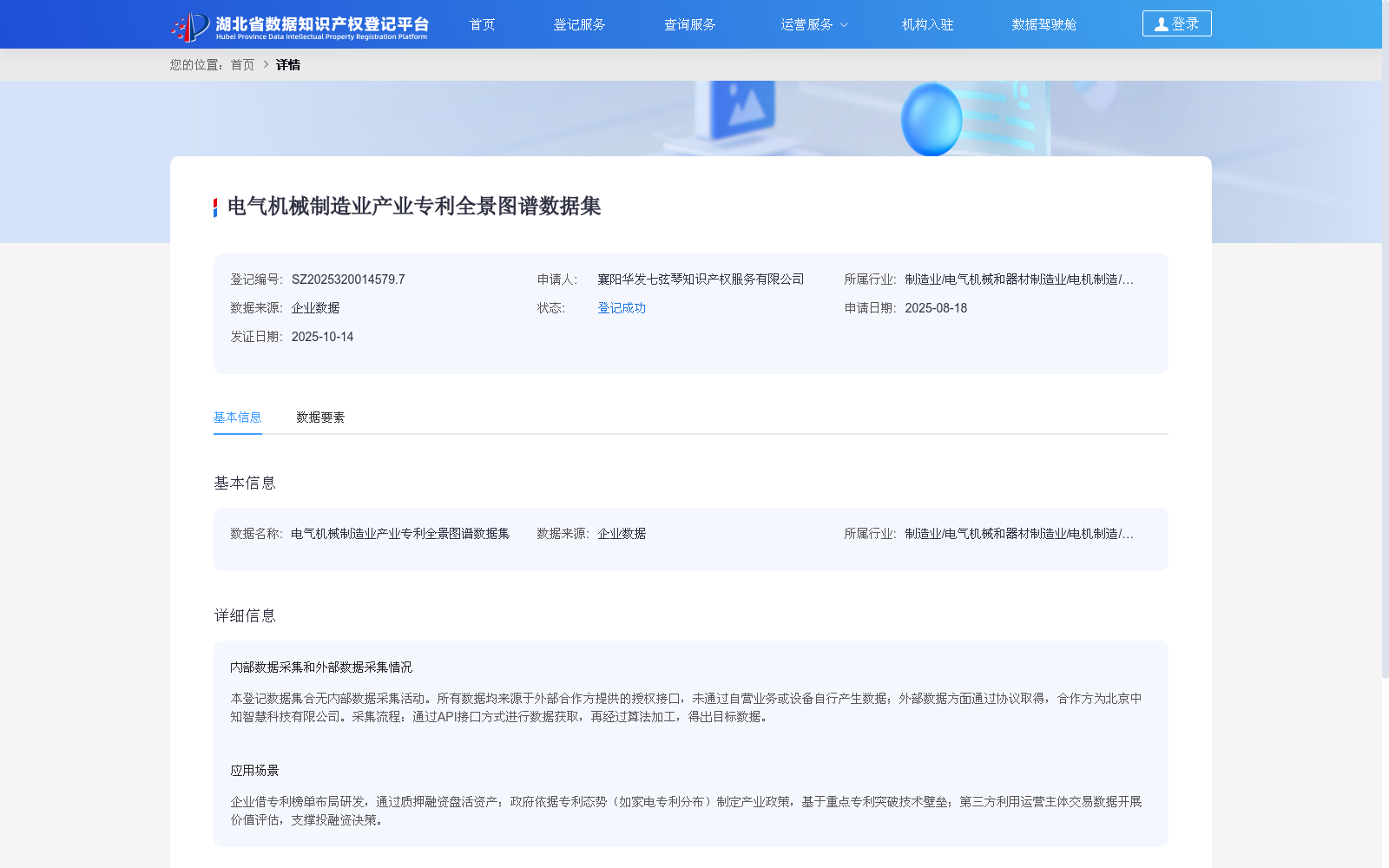Click the data collection description paragraph
1389x868 pixels.
(686, 707)
